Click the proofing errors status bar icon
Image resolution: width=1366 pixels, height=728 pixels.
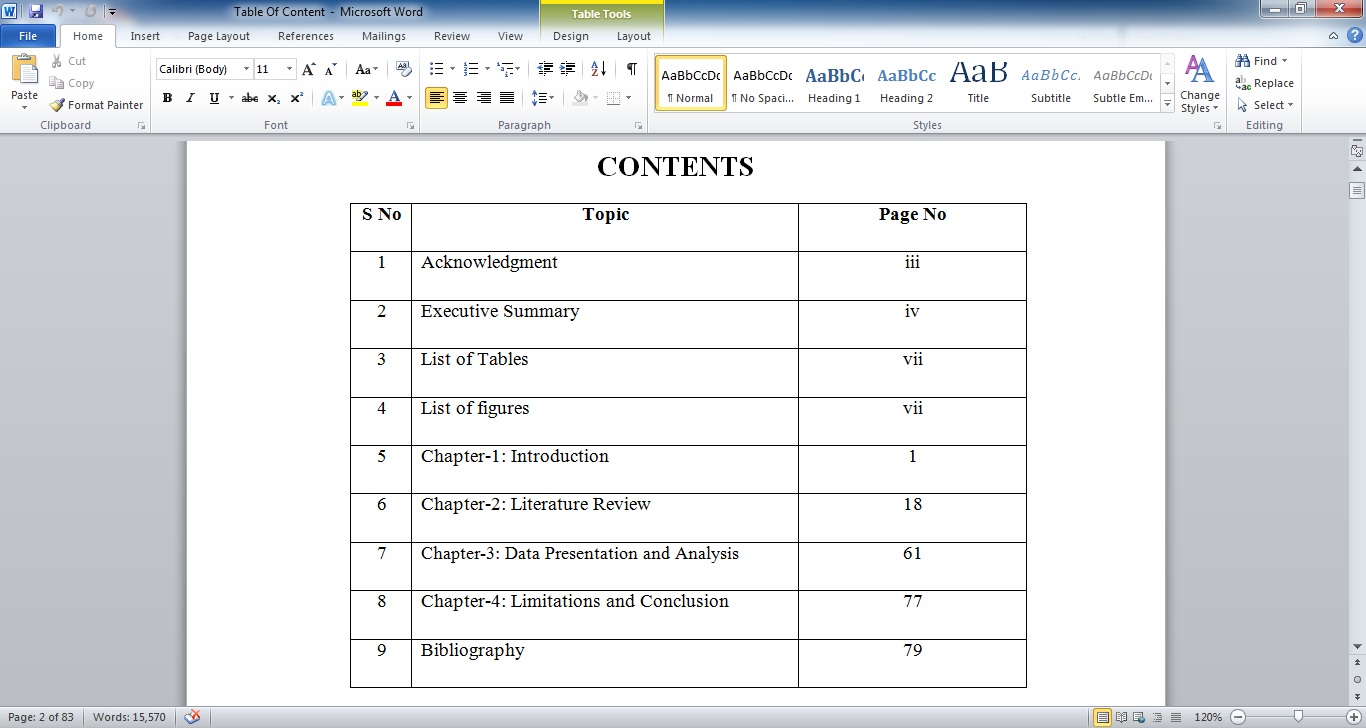click(193, 717)
